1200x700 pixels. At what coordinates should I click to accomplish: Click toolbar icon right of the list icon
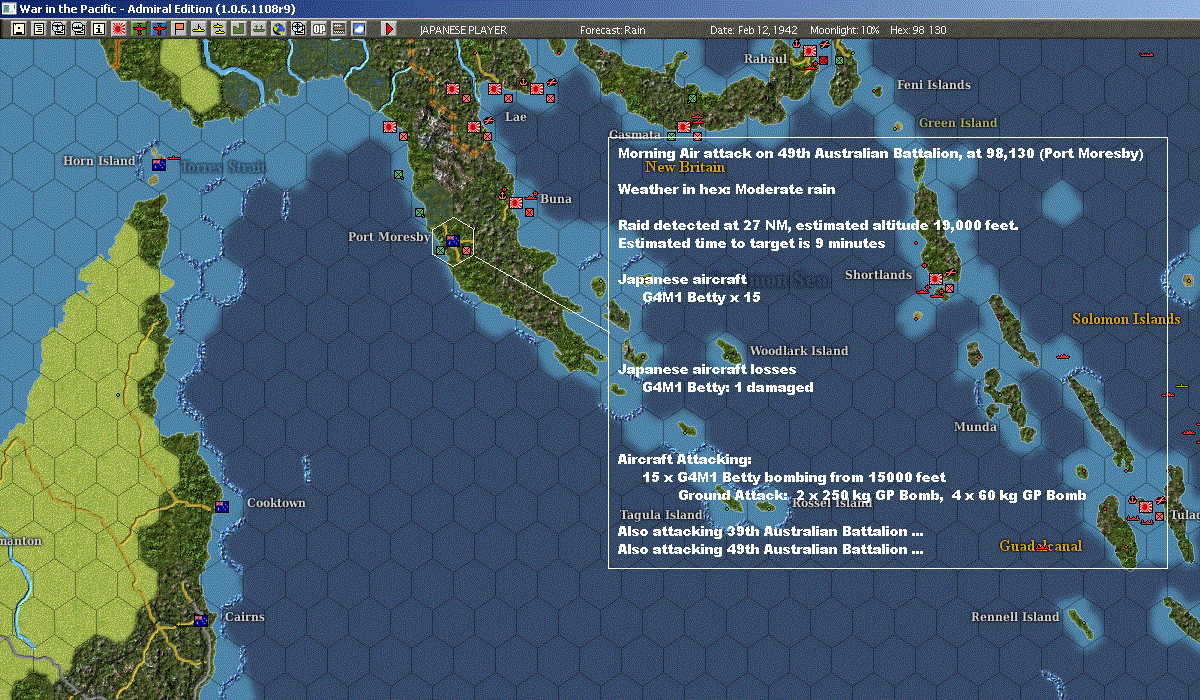coord(59,29)
